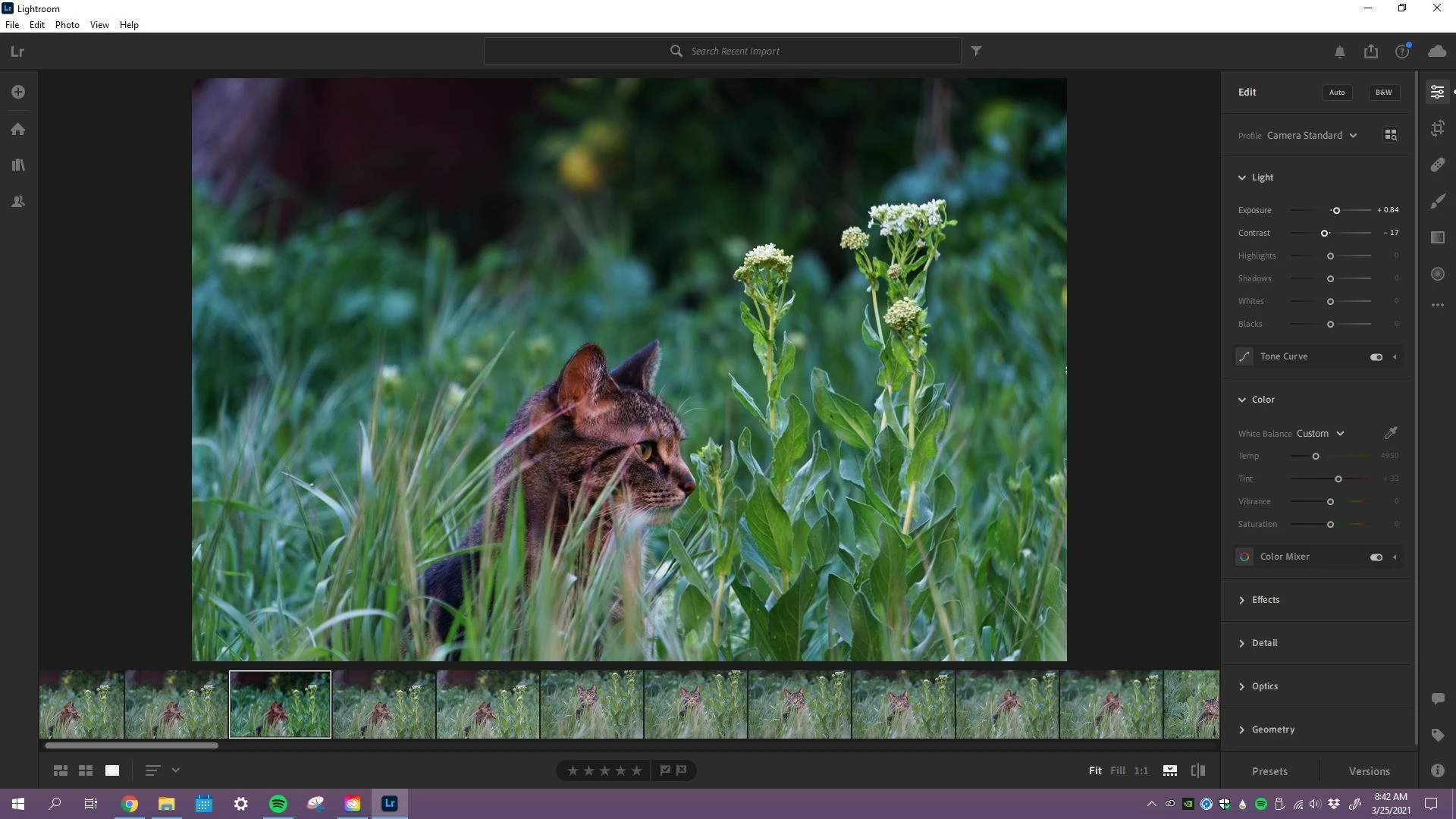Open the White Balance Custom dropdown

[x=1320, y=434]
